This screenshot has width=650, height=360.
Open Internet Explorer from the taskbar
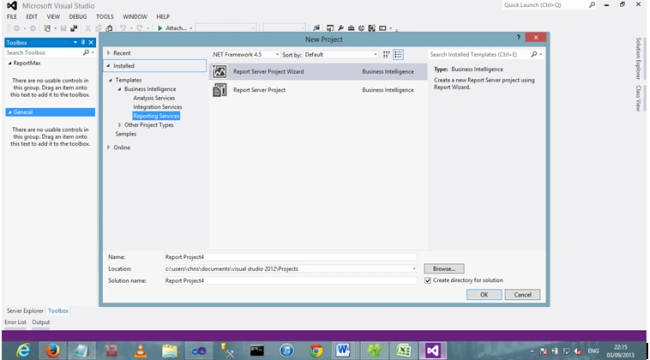[23, 351]
